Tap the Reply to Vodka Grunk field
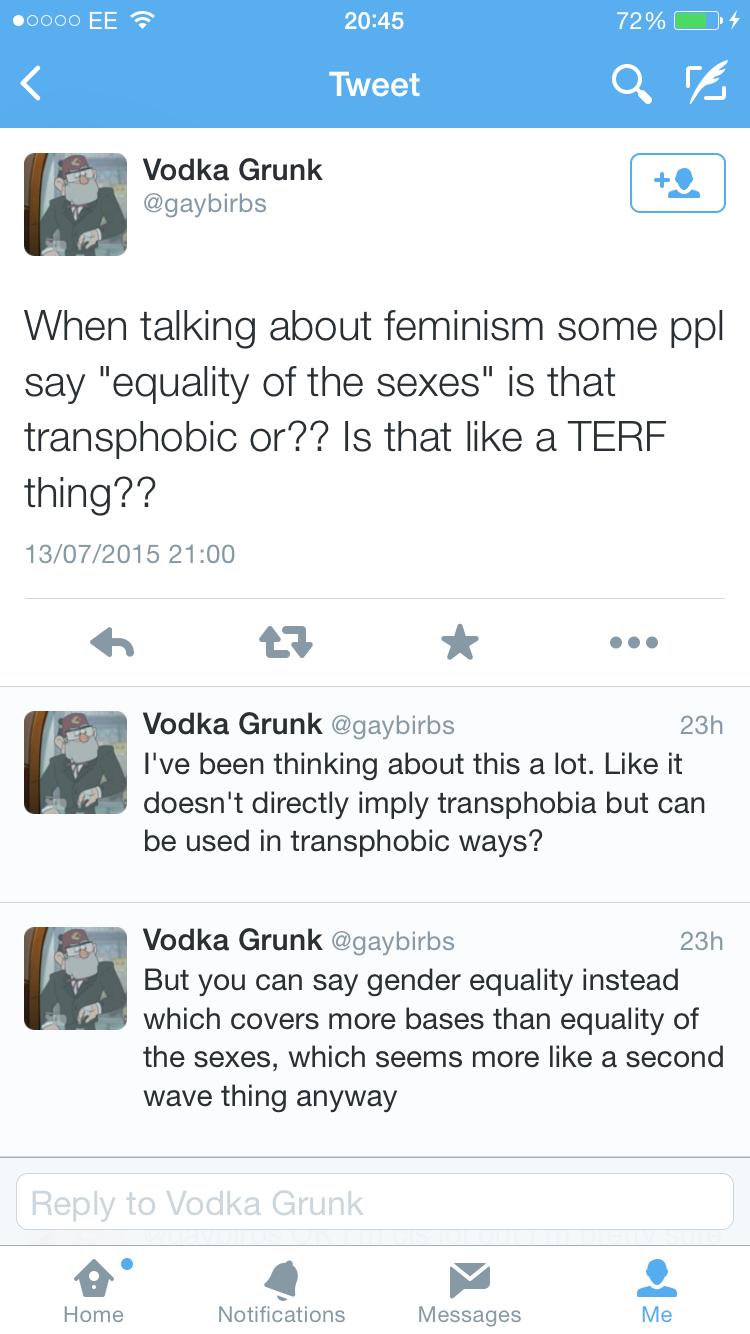The height and width of the screenshot is (1334, 750). [375, 1203]
